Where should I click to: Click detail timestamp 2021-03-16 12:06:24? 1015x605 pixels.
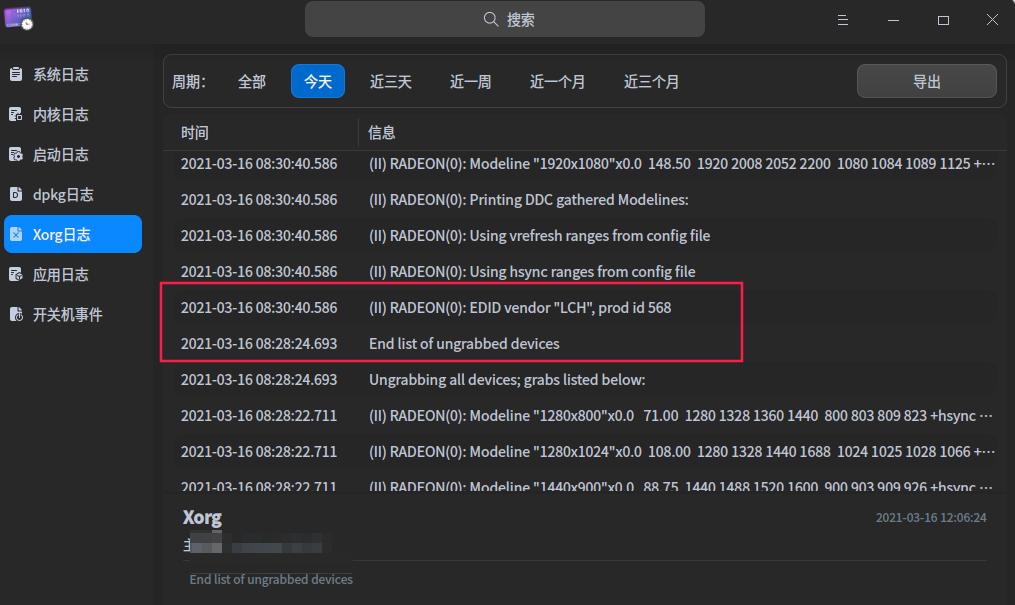931,518
